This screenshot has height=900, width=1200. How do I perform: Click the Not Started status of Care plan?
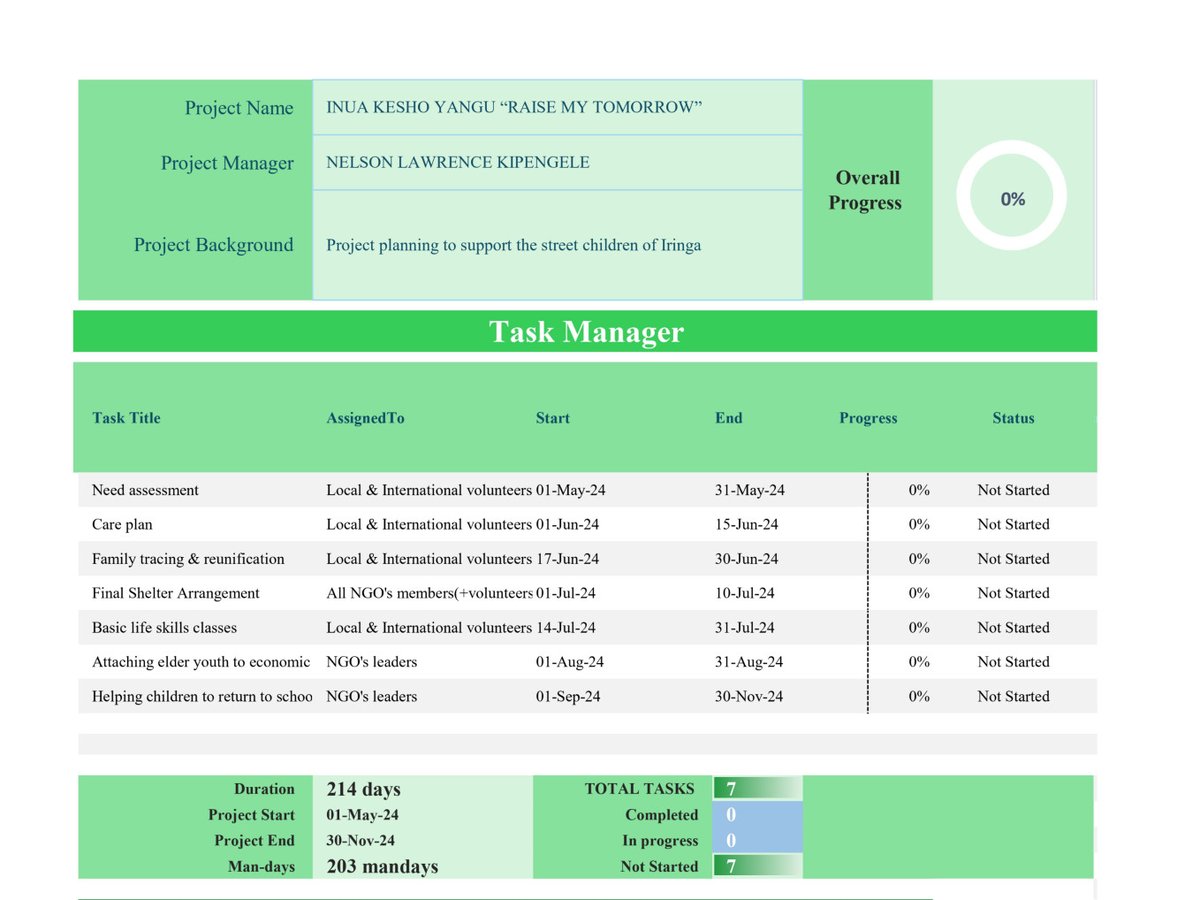click(1013, 524)
